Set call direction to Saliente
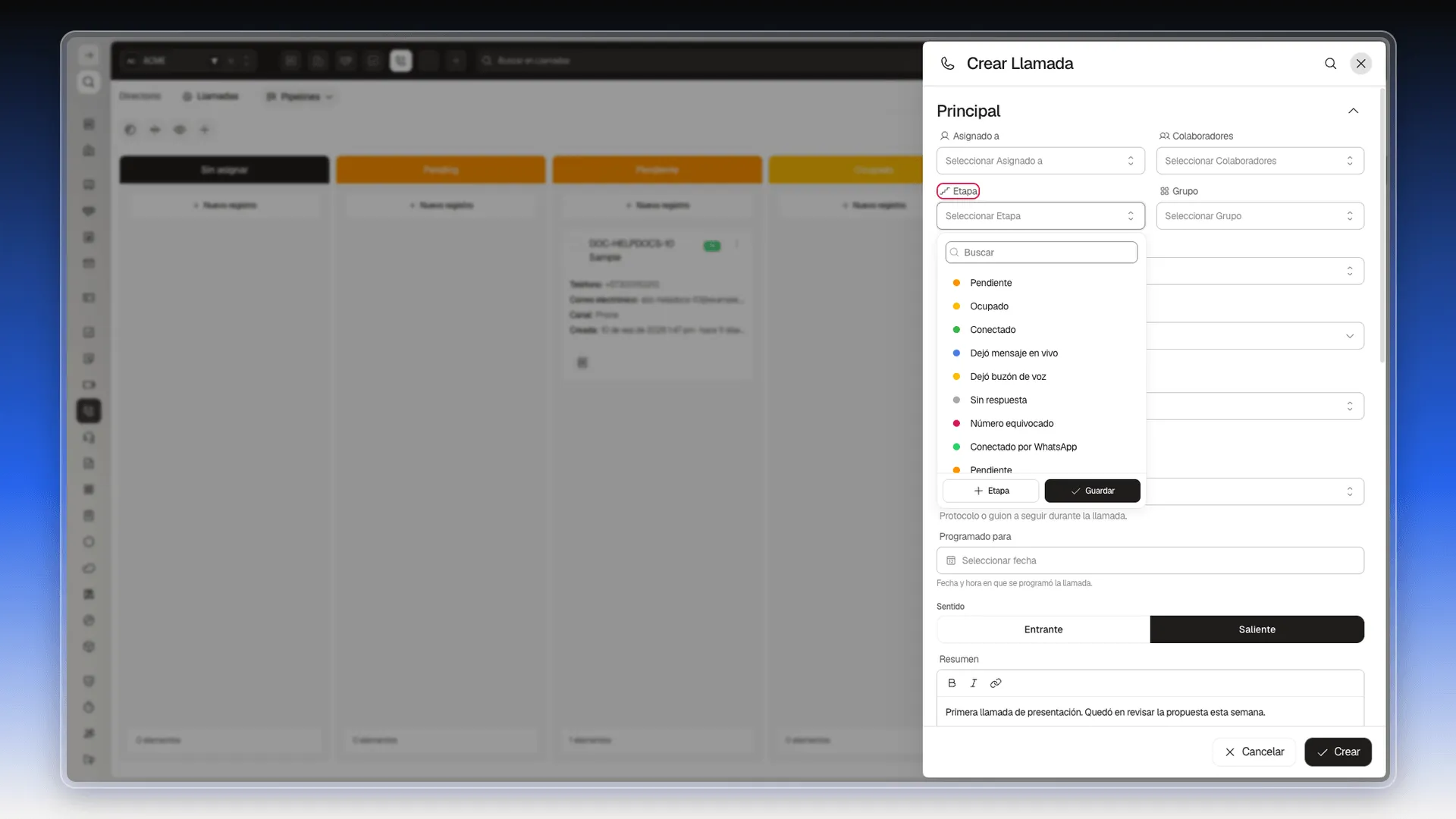The image size is (1456, 819). point(1257,629)
